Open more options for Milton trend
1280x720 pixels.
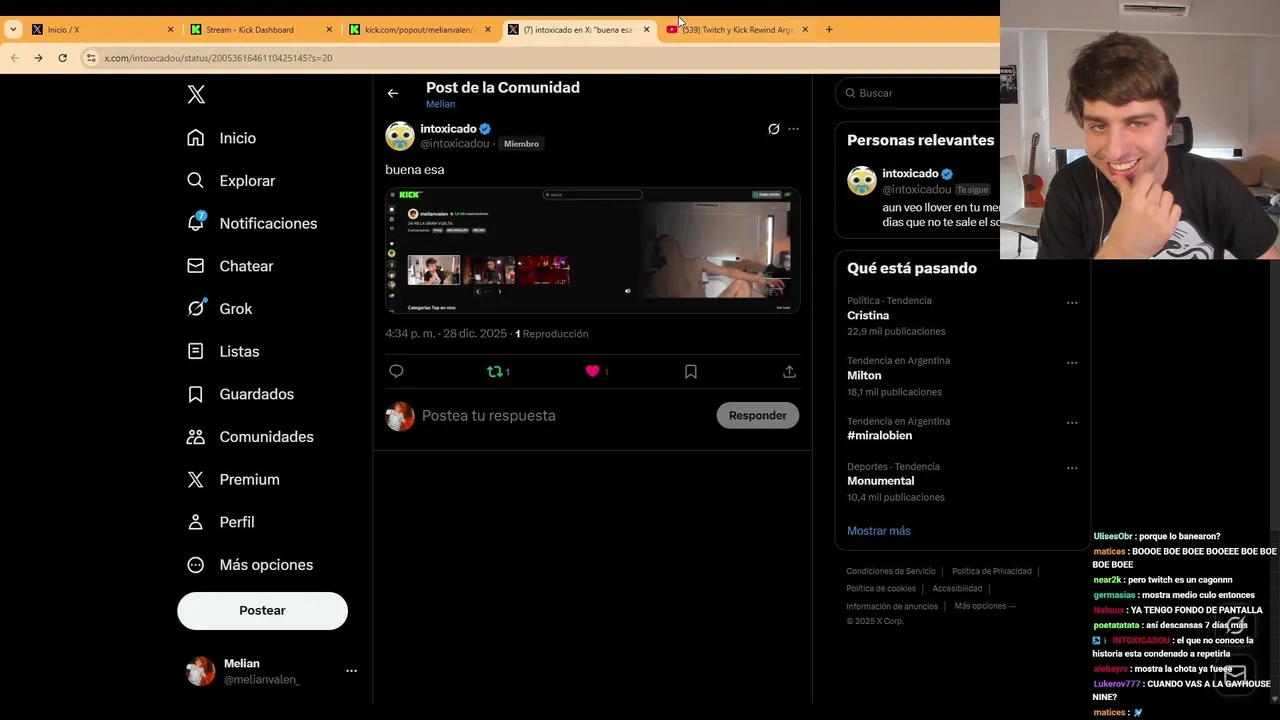1072,363
